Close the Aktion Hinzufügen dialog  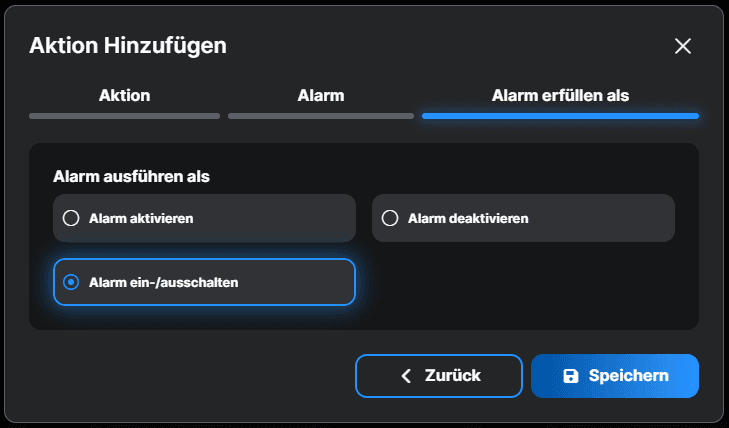pos(683,46)
